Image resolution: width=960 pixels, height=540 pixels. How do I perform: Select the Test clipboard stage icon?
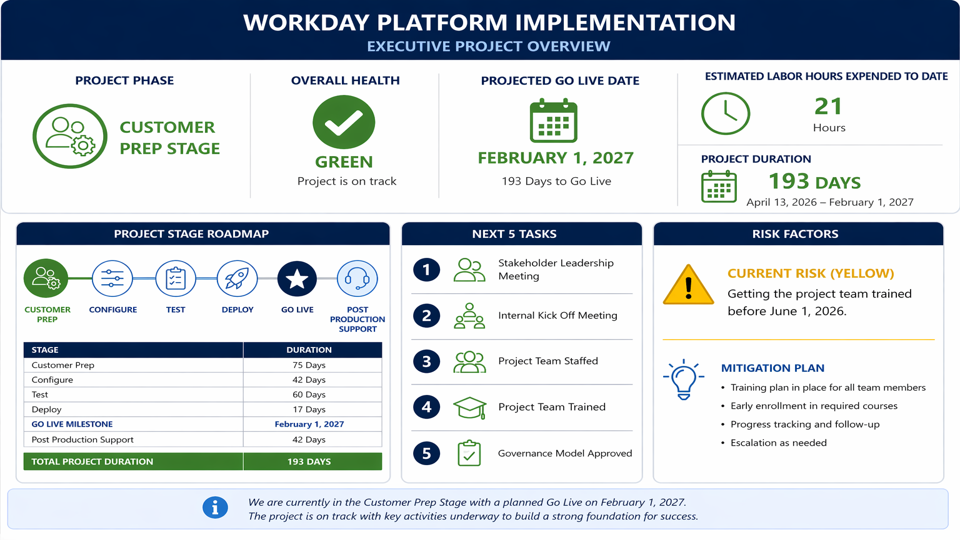click(x=176, y=279)
